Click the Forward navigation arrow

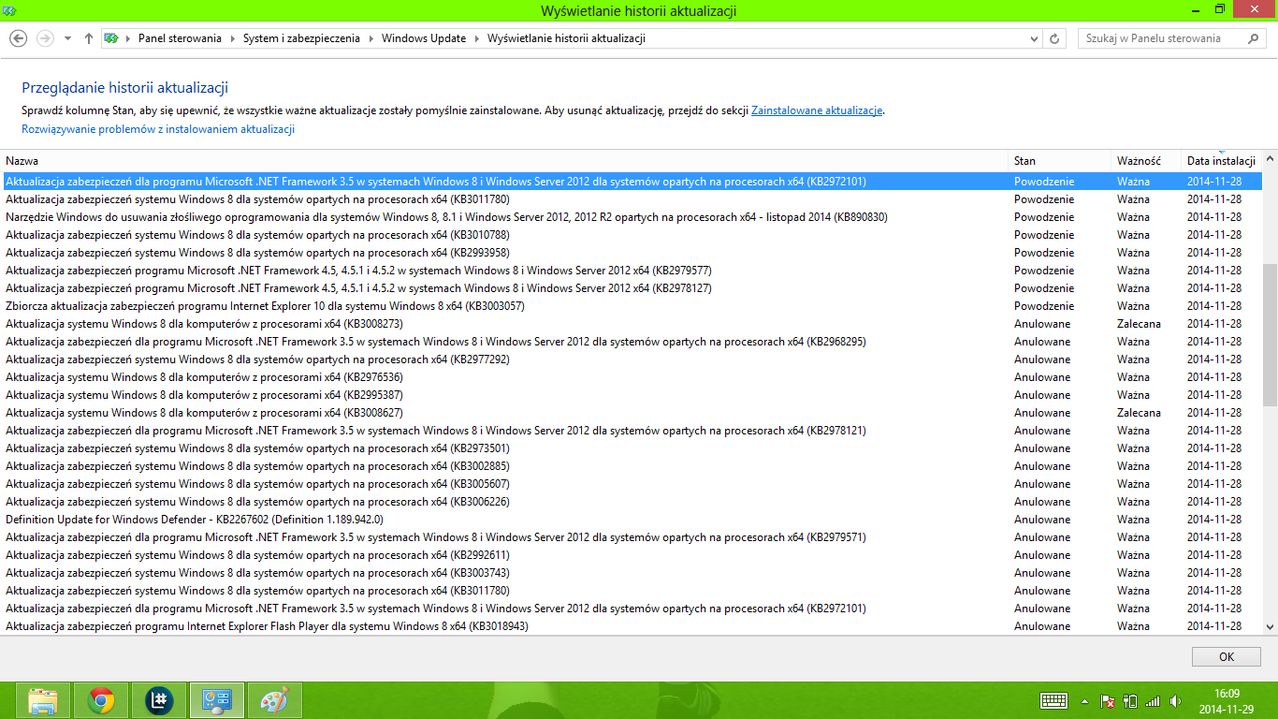point(44,38)
